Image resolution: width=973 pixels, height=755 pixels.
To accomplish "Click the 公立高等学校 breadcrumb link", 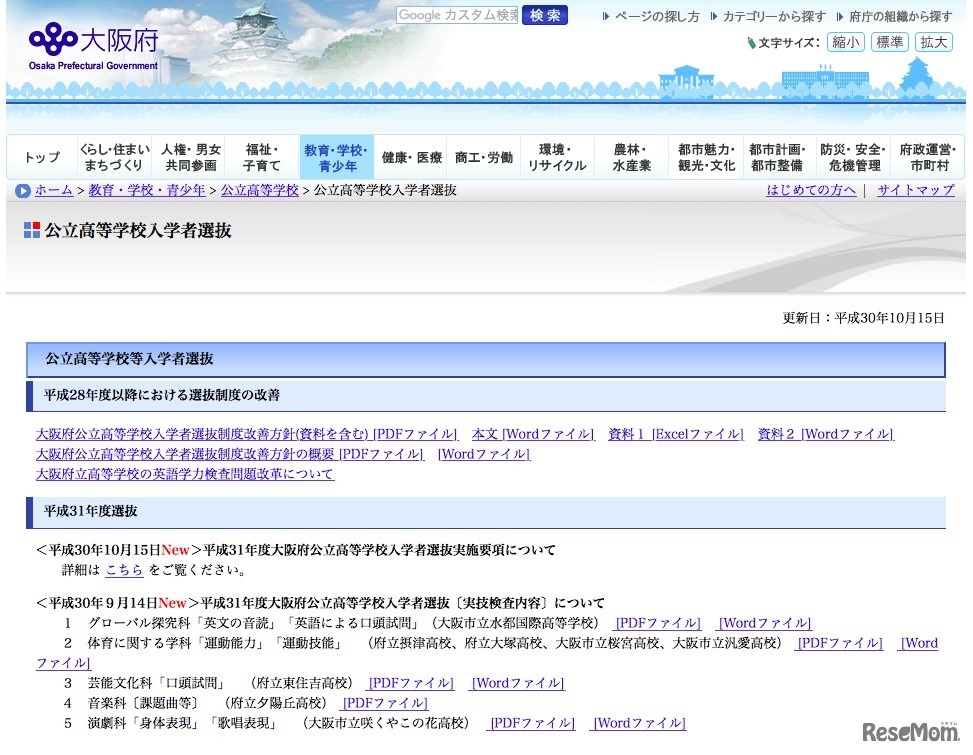I will point(259,190).
